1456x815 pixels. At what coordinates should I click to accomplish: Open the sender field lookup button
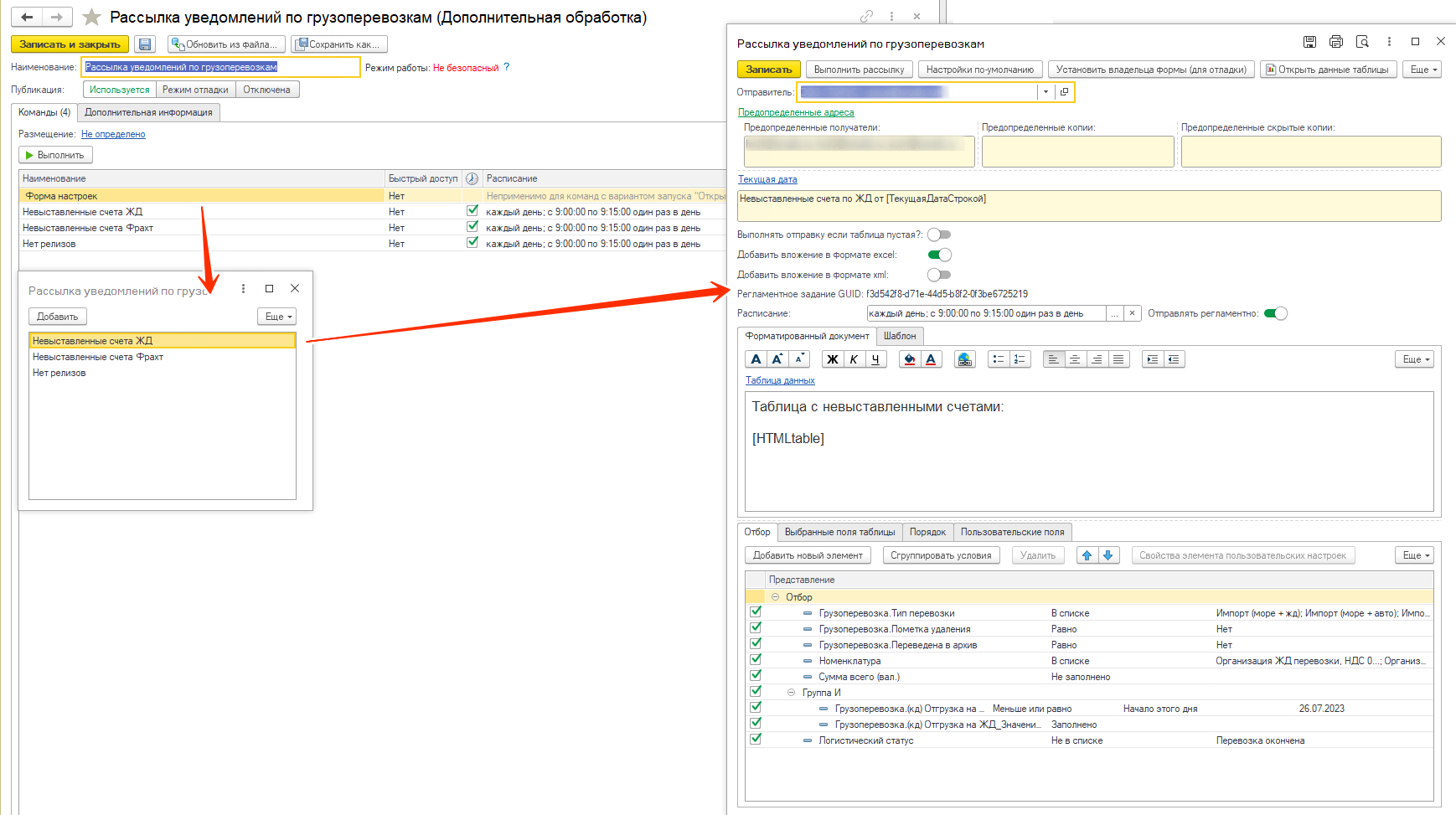[1064, 92]
